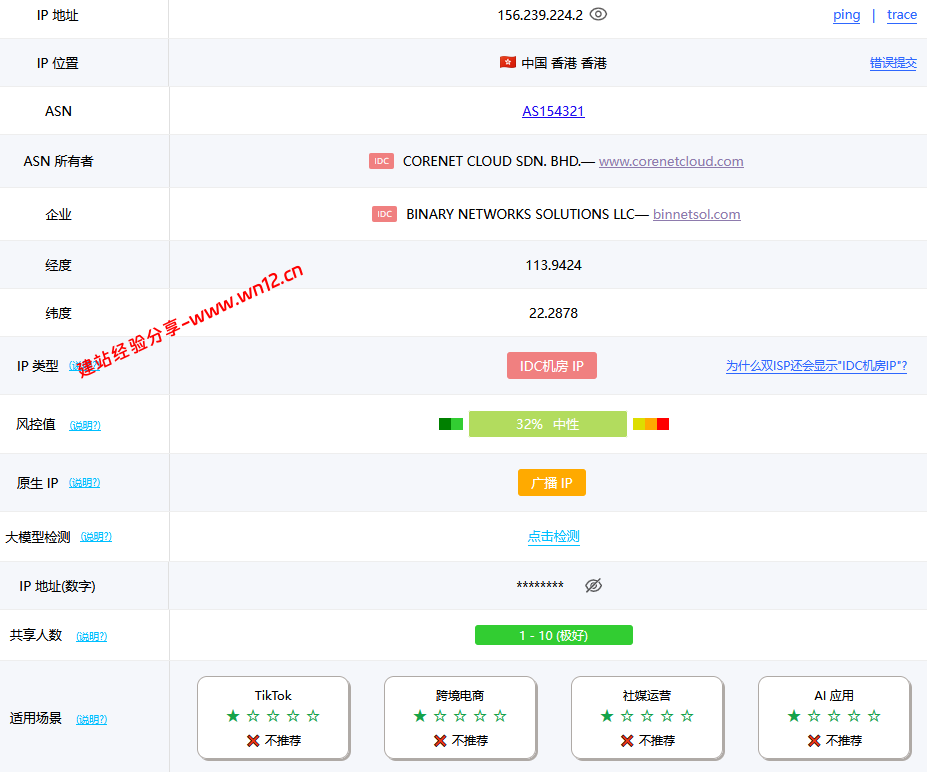Click the filled star in TikTok card
This screenshot has width=927, height=772.
[233, 716]
